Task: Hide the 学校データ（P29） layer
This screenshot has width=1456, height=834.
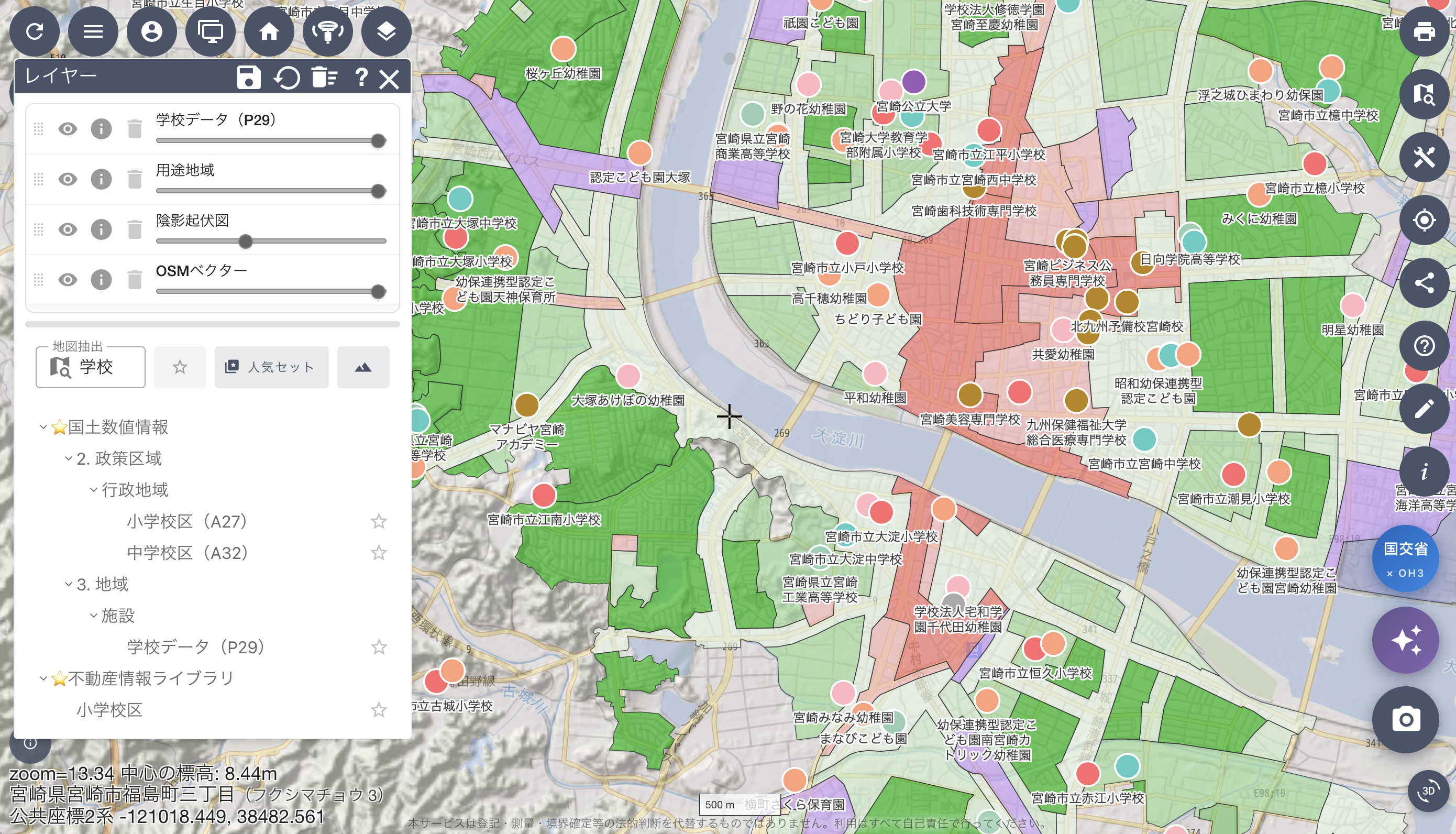Action: 68,129
